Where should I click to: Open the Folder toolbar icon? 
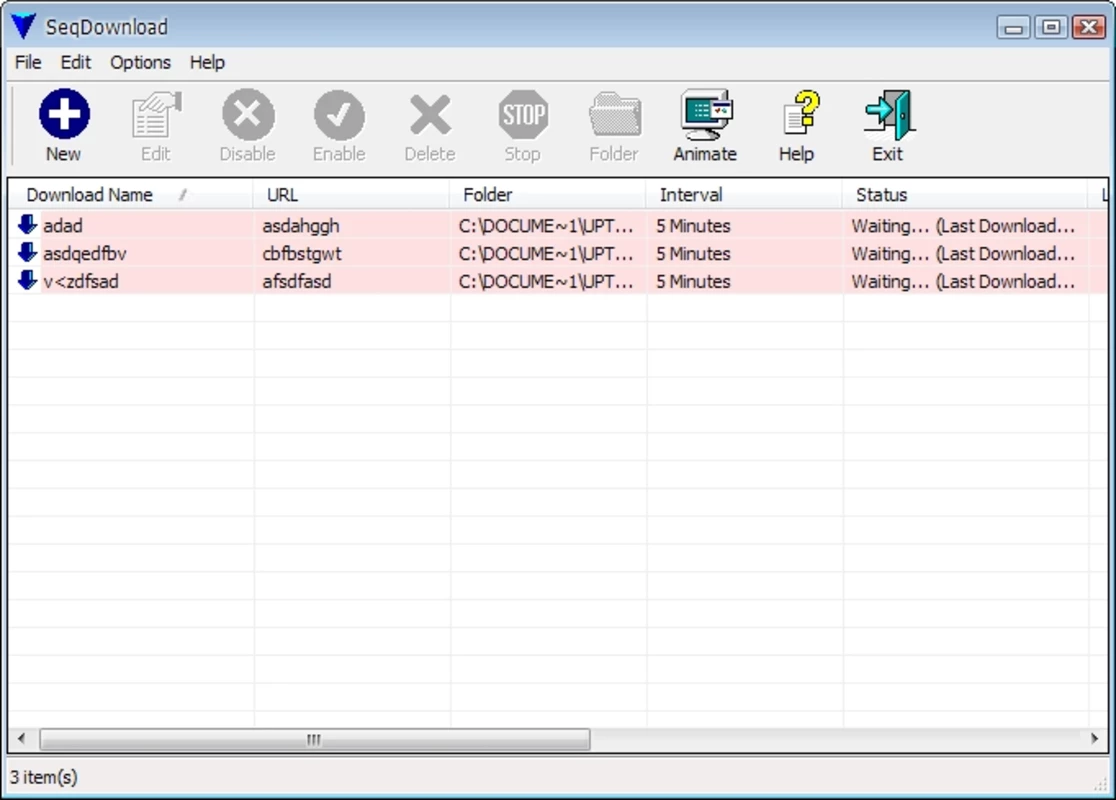[614, 114]
